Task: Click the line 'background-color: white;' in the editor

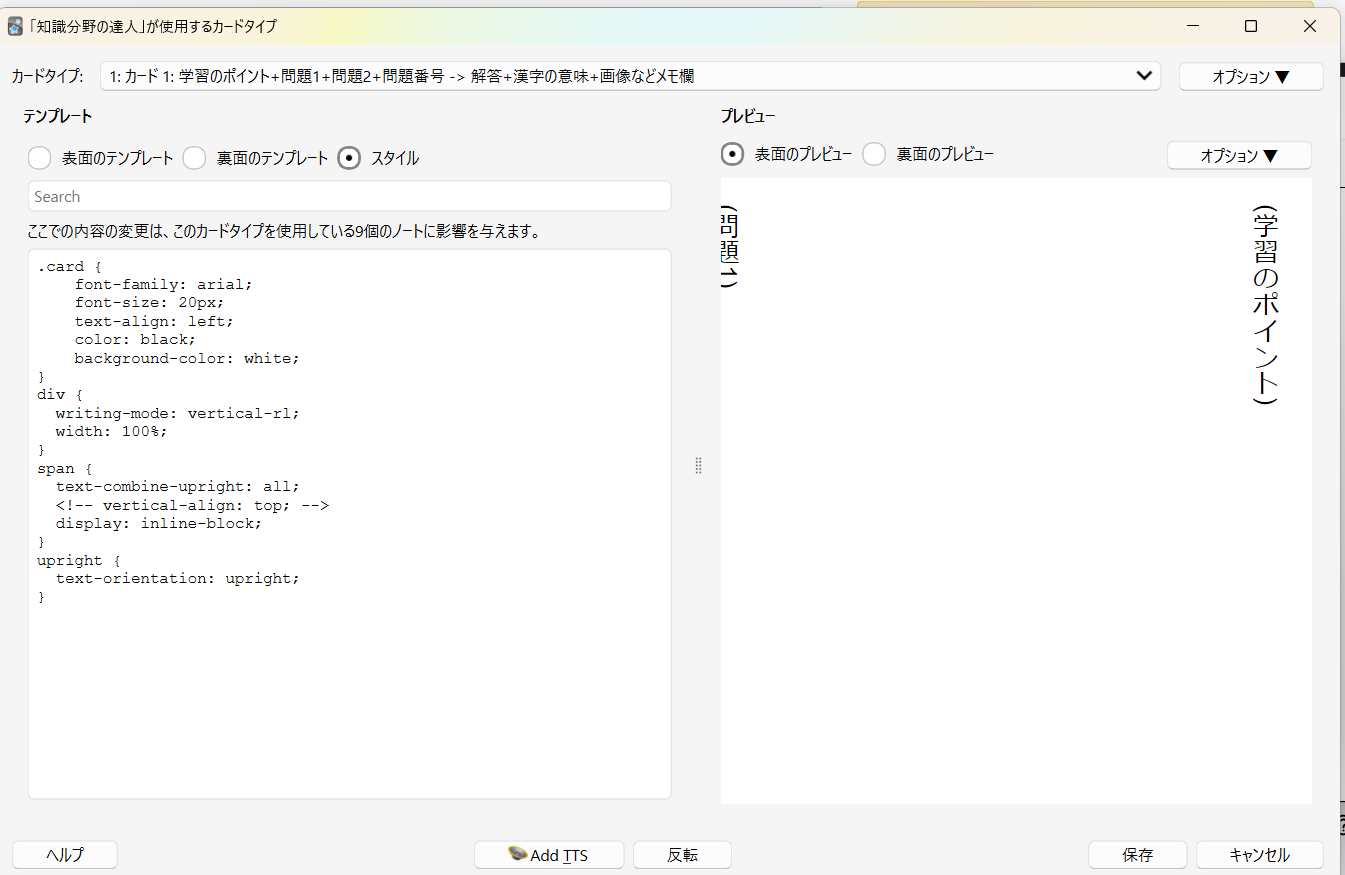Action: [187, 358]
